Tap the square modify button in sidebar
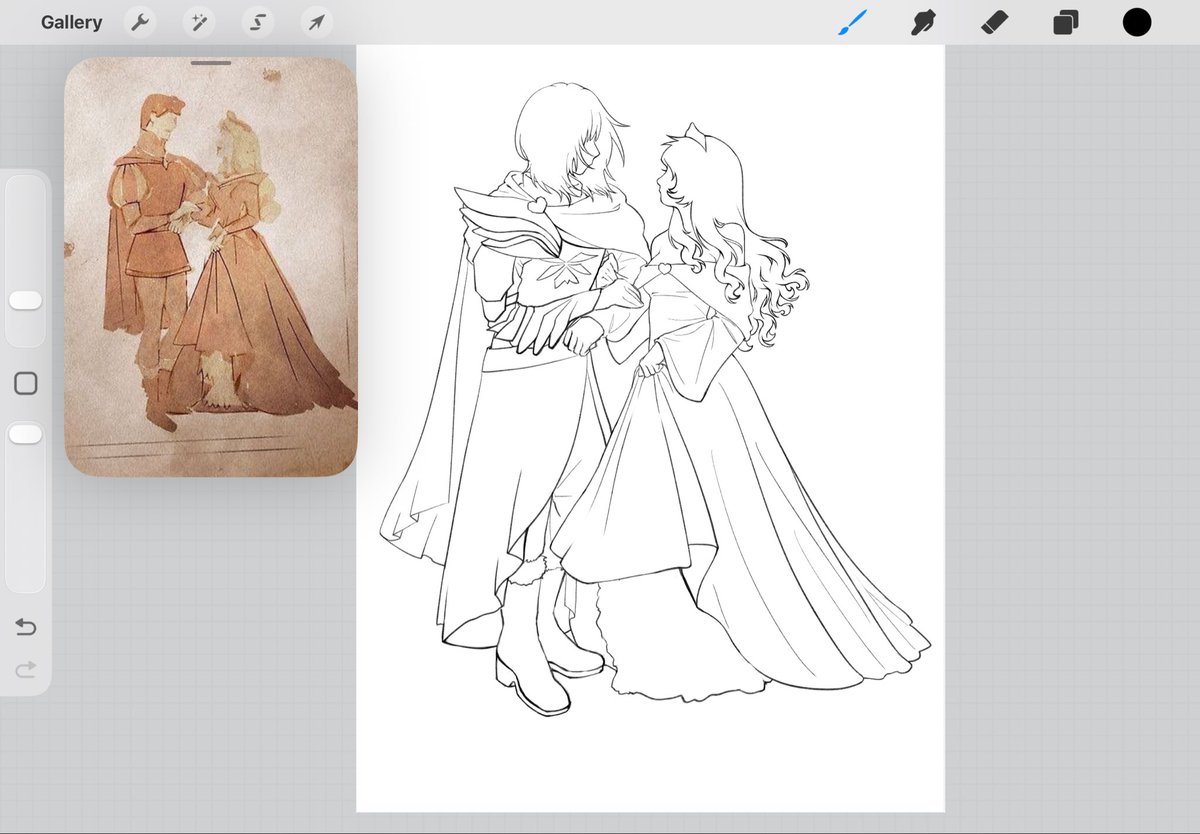Viewport: 1200px width, 834px height. coord(26,383)
